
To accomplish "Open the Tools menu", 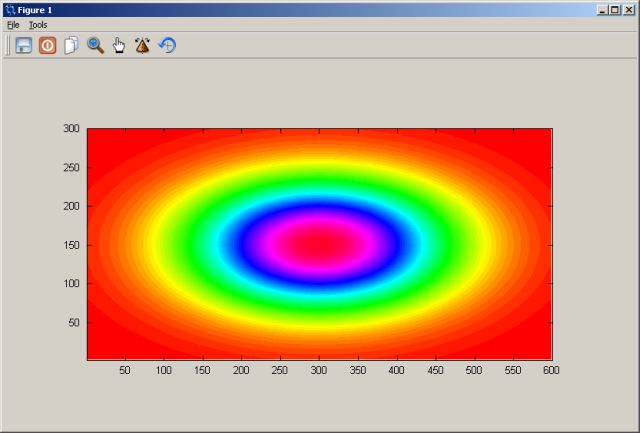I will 38,25.
